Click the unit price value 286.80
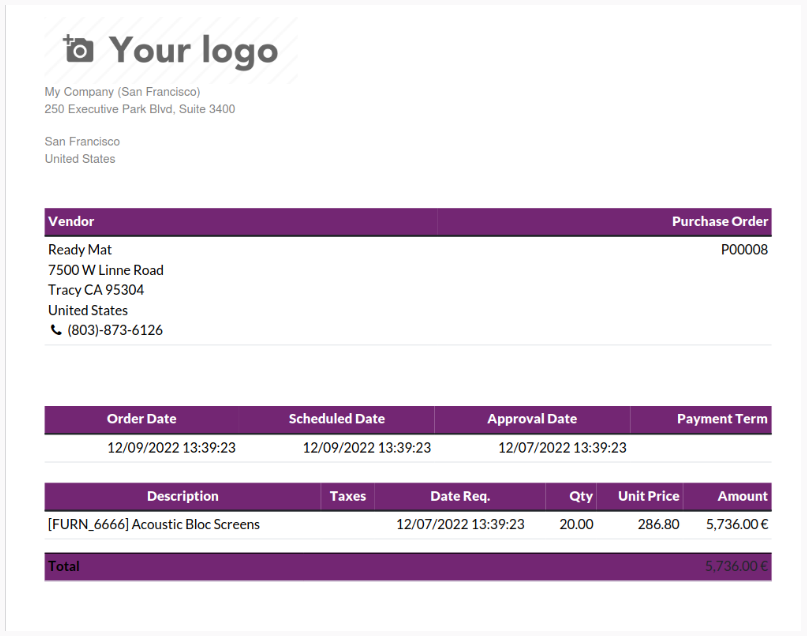The width and height of the screenshot is (807, 636). (657, 524)
